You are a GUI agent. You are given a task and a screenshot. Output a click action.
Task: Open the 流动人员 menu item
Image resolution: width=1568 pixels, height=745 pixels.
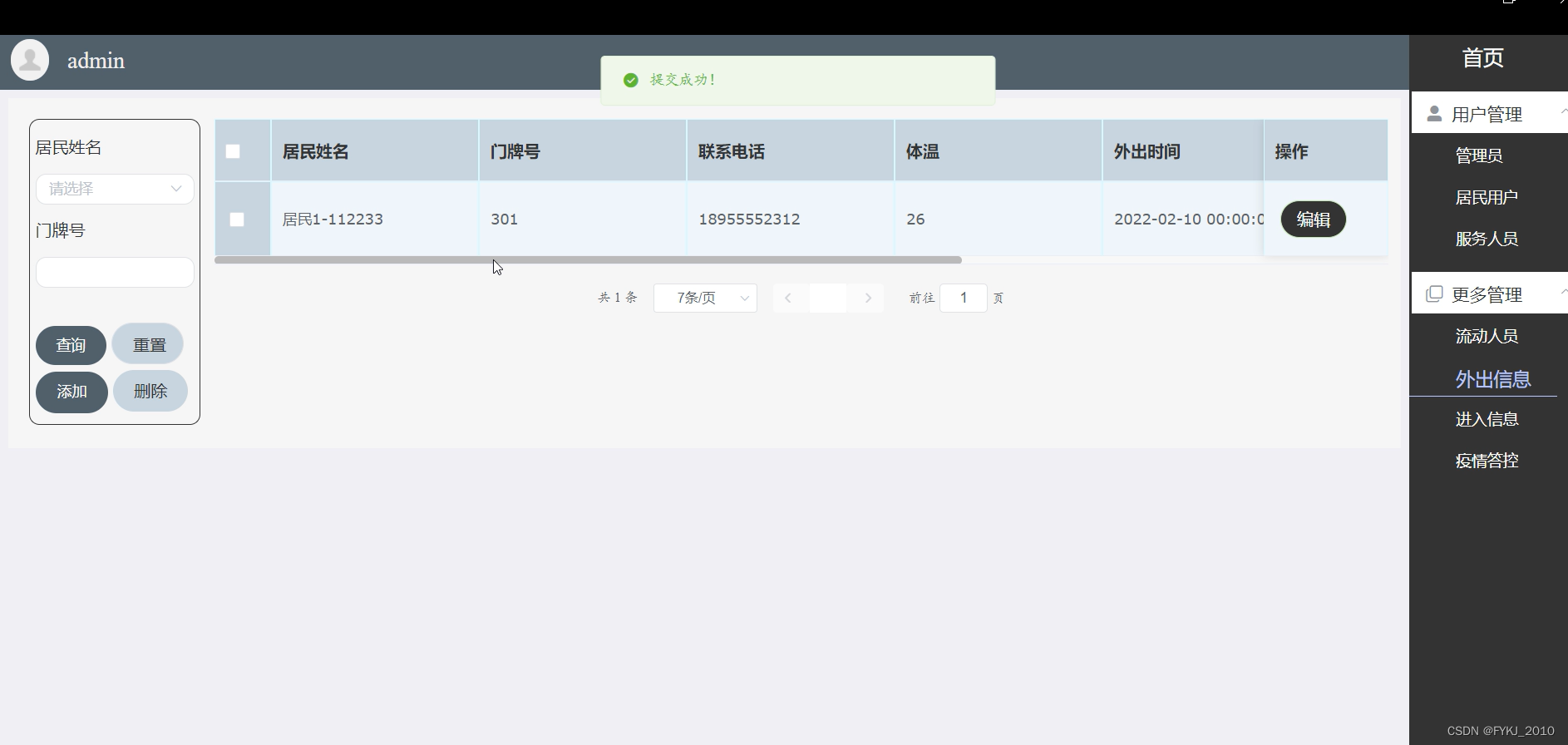point(1487,336)
